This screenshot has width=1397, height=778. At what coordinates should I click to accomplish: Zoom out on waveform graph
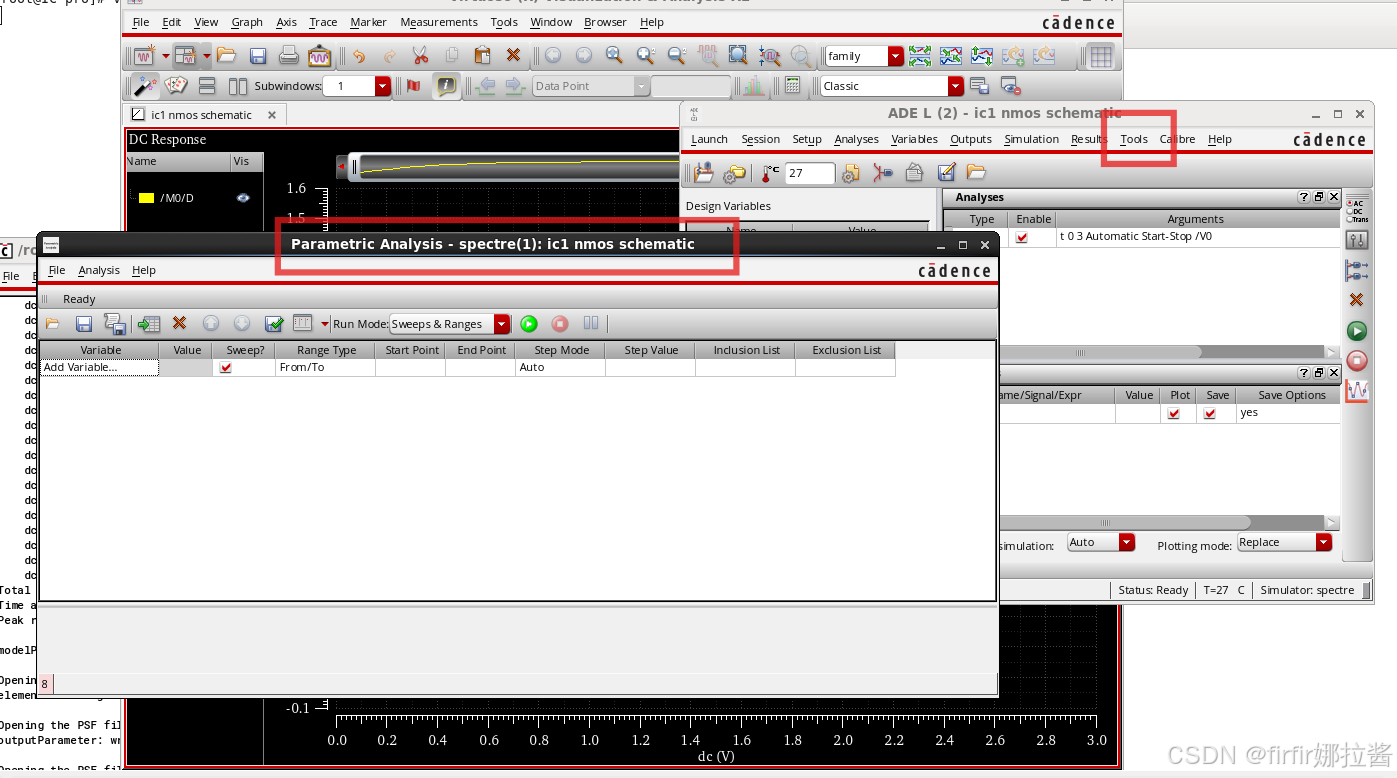tap(676, 56)
